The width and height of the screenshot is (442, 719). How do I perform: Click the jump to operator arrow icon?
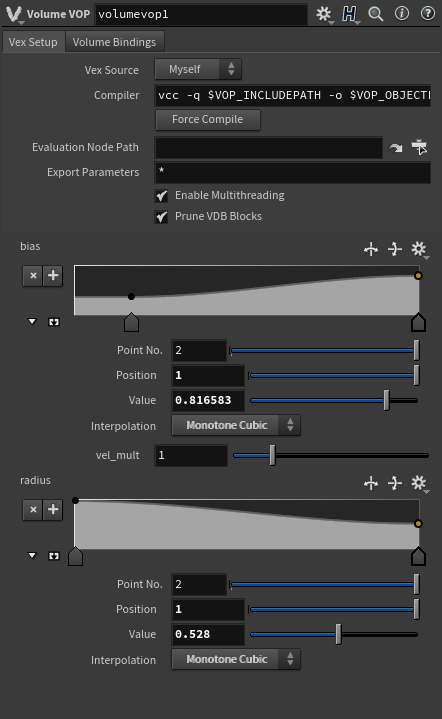(x=395, y=148)
